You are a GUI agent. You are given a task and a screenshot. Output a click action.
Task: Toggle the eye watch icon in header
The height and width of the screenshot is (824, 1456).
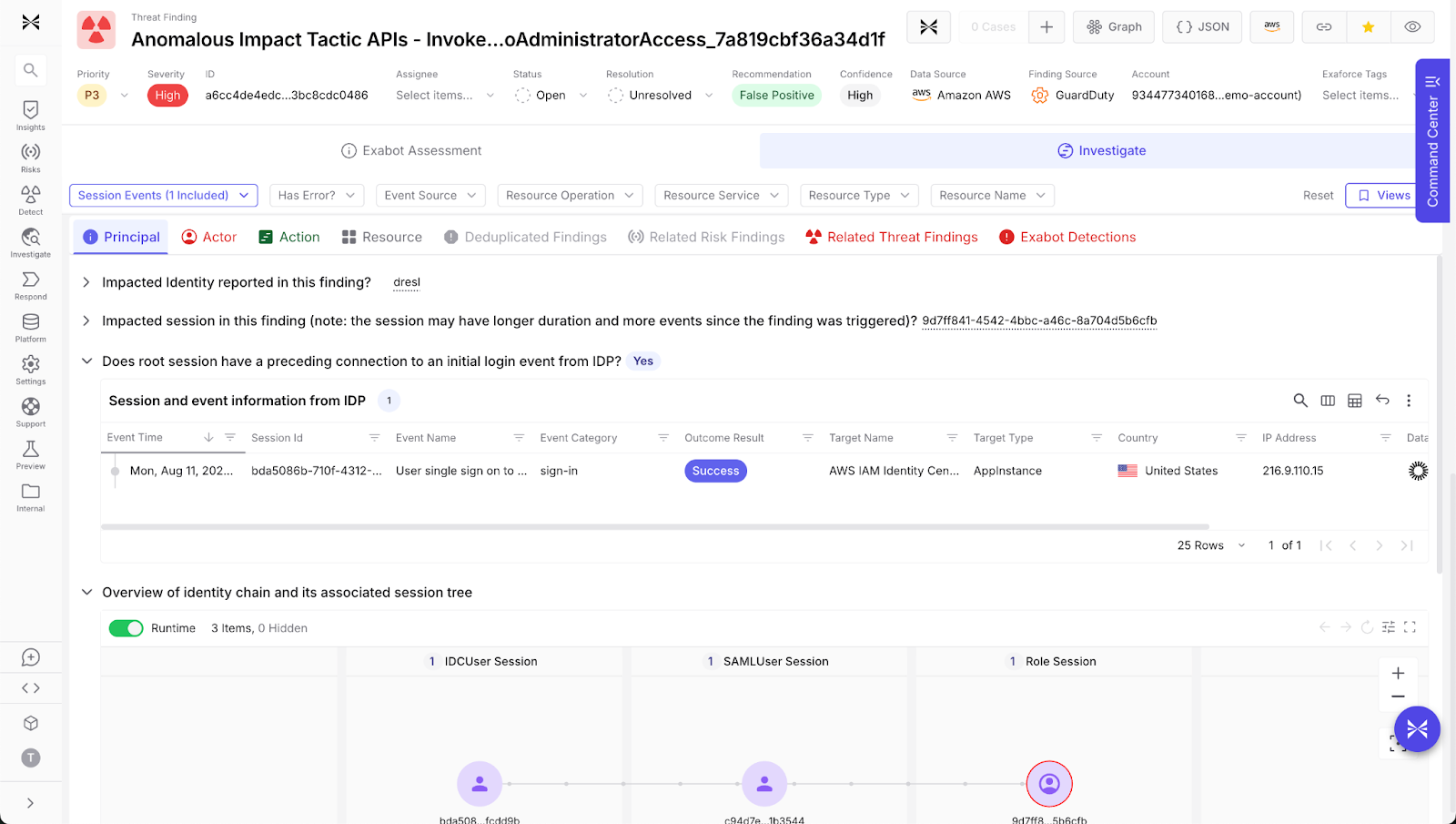[1412, 27]
